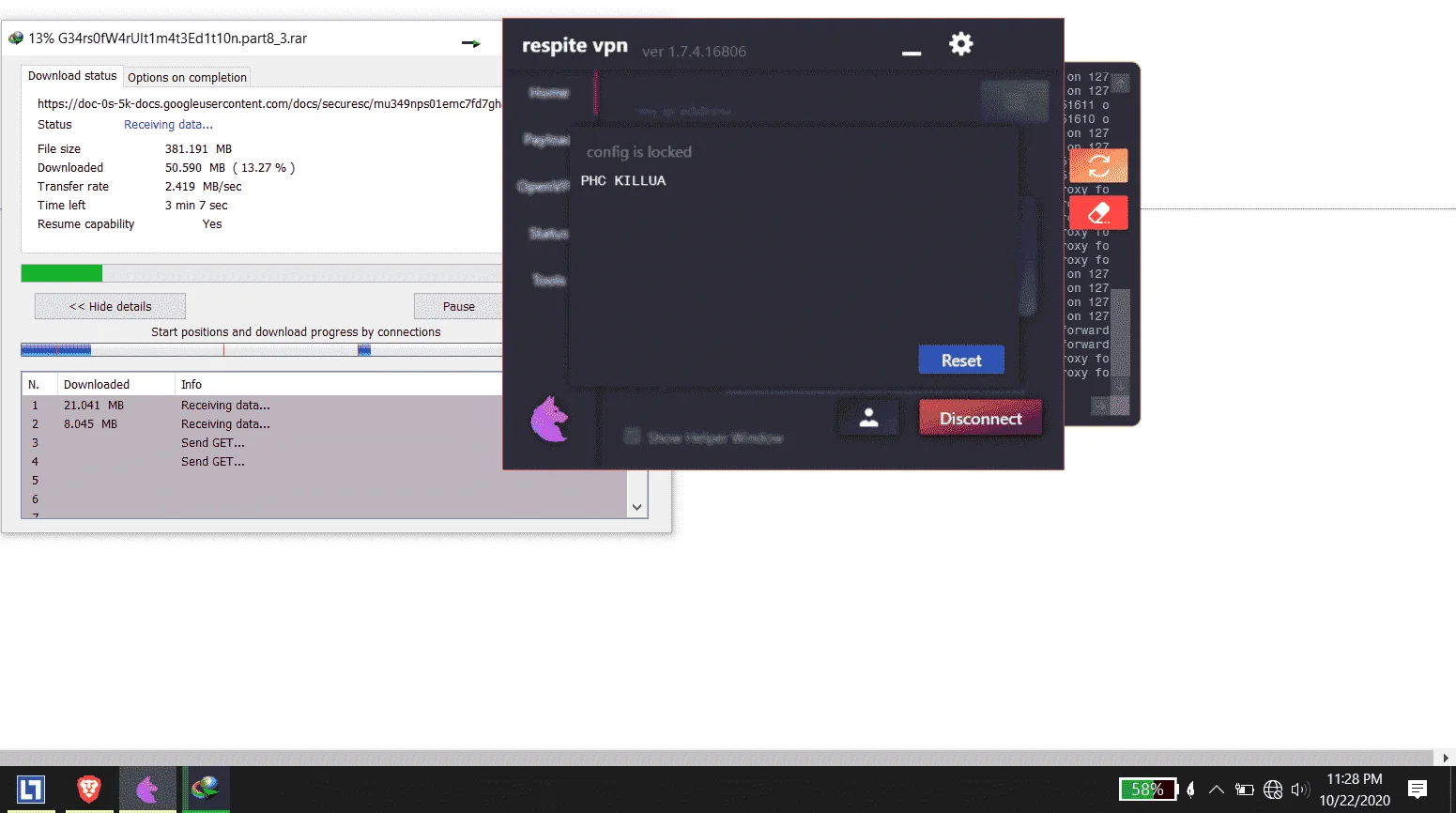Open the Tools section in sidebar
This screenshot has width=1456, height=813.
pos(549,280)
